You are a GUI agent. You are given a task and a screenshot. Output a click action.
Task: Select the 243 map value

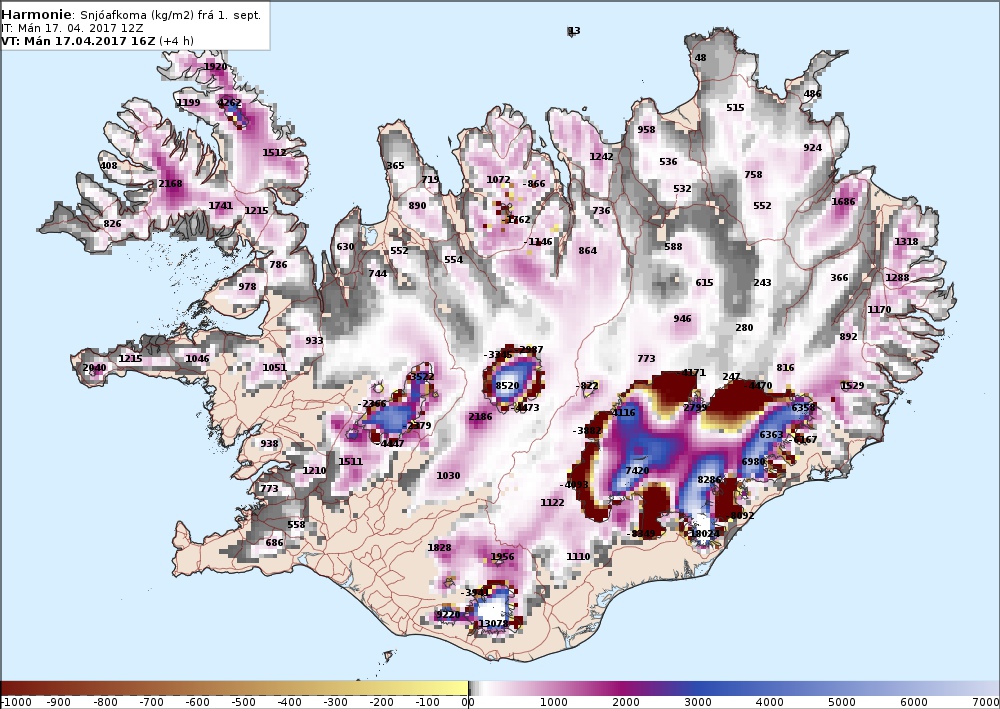pyautogui.click(x=763, y=282)
